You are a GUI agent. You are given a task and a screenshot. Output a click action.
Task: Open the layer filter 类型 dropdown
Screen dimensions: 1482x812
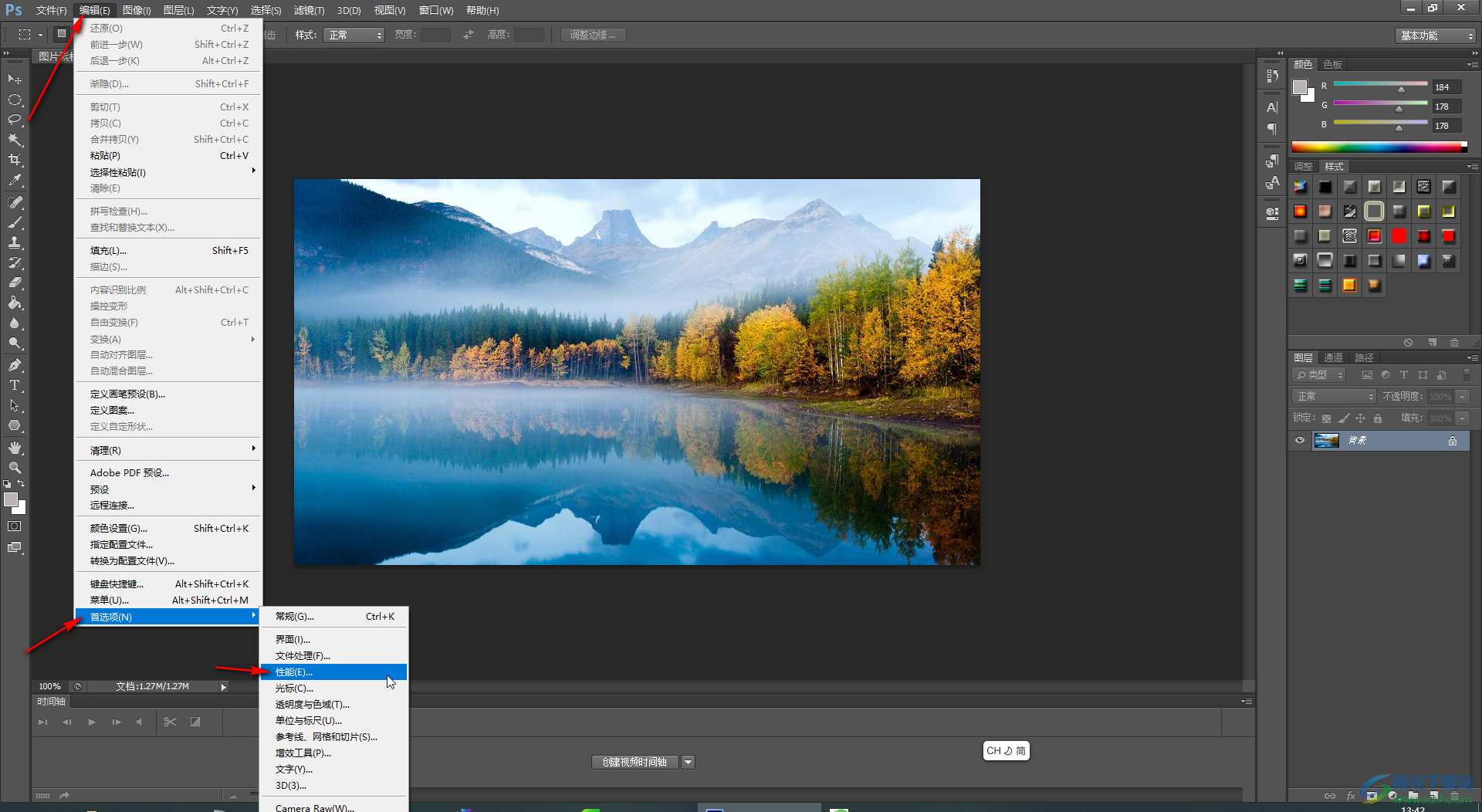coord(1319,375)
